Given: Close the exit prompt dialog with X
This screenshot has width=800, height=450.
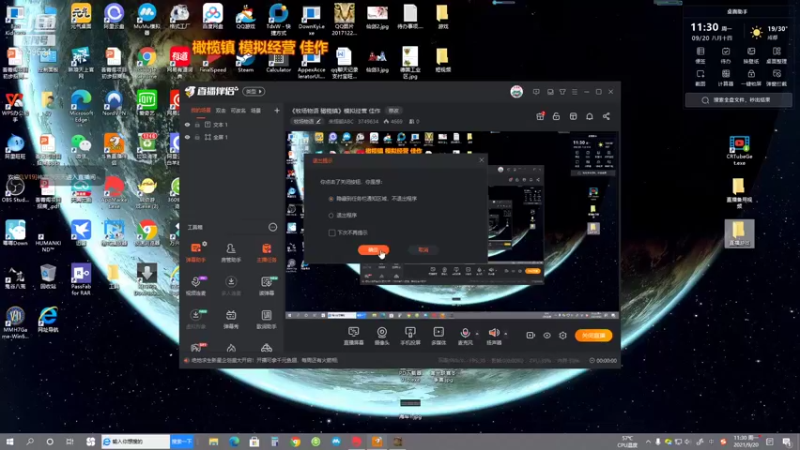Looking at the screenshot, I should [x=481, y=160].
